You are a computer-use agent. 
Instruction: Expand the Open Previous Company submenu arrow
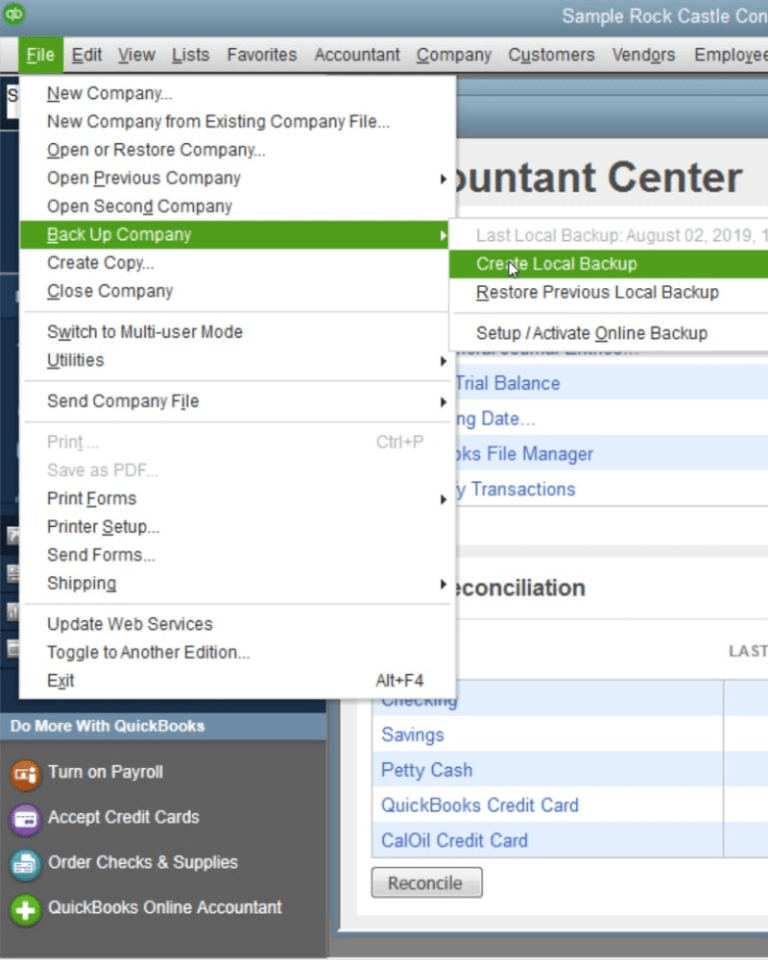point(443,179)
